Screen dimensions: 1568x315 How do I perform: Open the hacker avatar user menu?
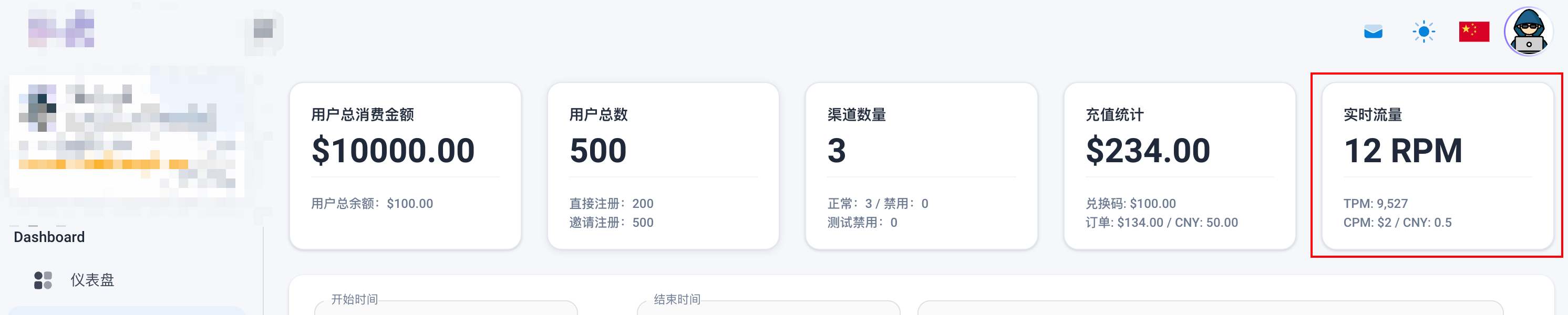1528,31
